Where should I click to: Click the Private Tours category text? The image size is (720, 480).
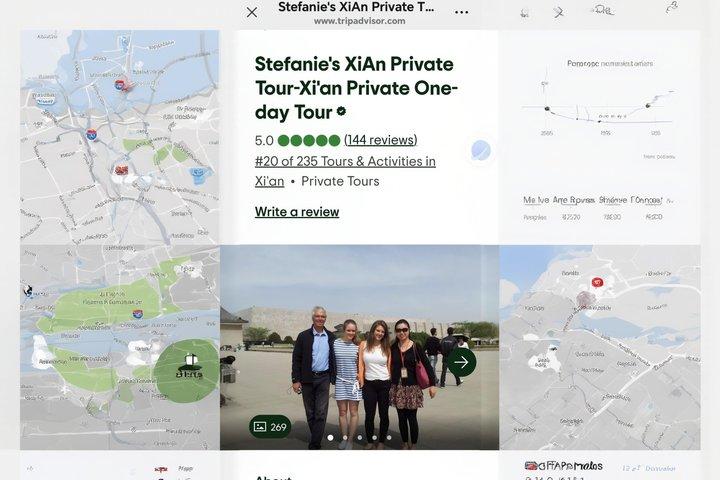pyautogui.click(x=340, y=181)
